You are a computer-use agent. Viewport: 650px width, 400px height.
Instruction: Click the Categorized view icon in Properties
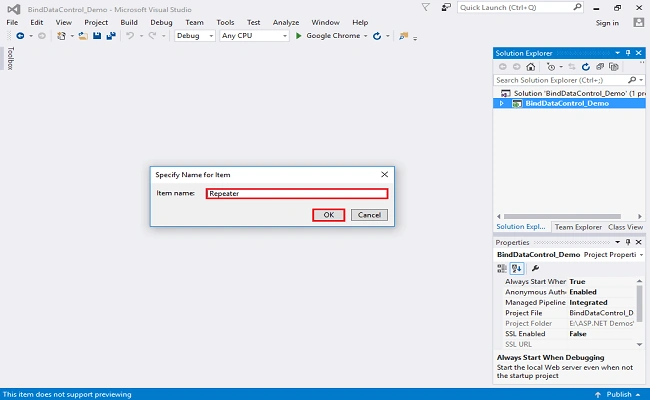[x=502, y=268]
